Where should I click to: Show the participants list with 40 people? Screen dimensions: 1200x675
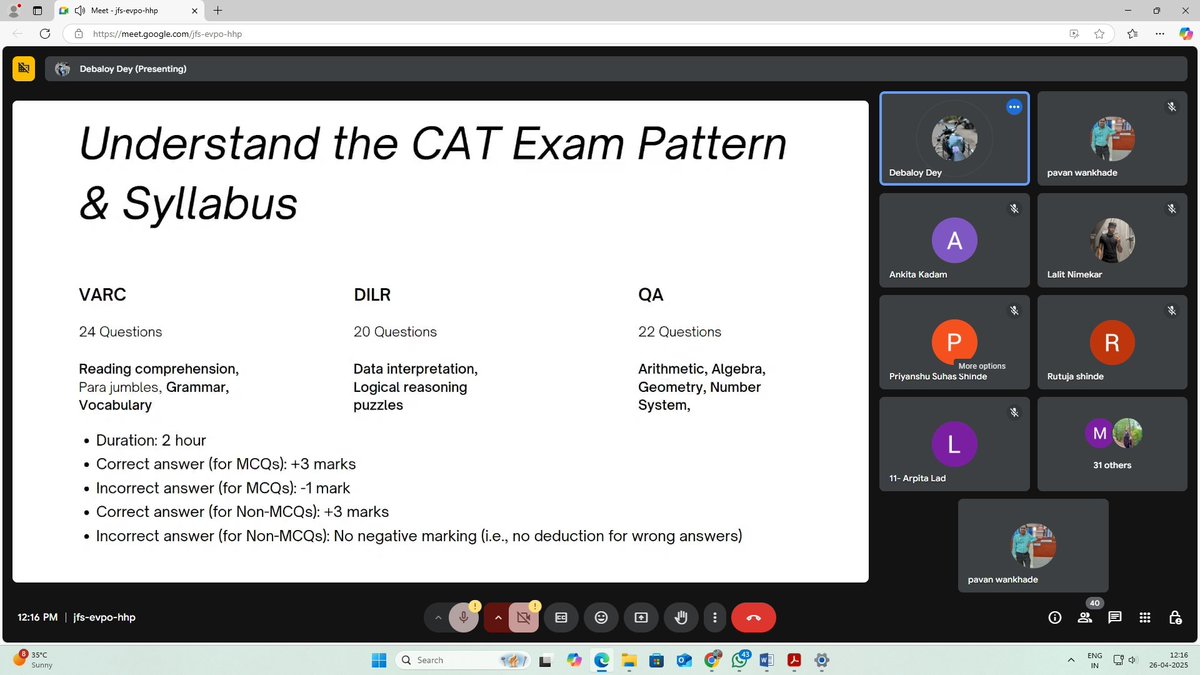pyautogui.click(x=1084, y=617)
